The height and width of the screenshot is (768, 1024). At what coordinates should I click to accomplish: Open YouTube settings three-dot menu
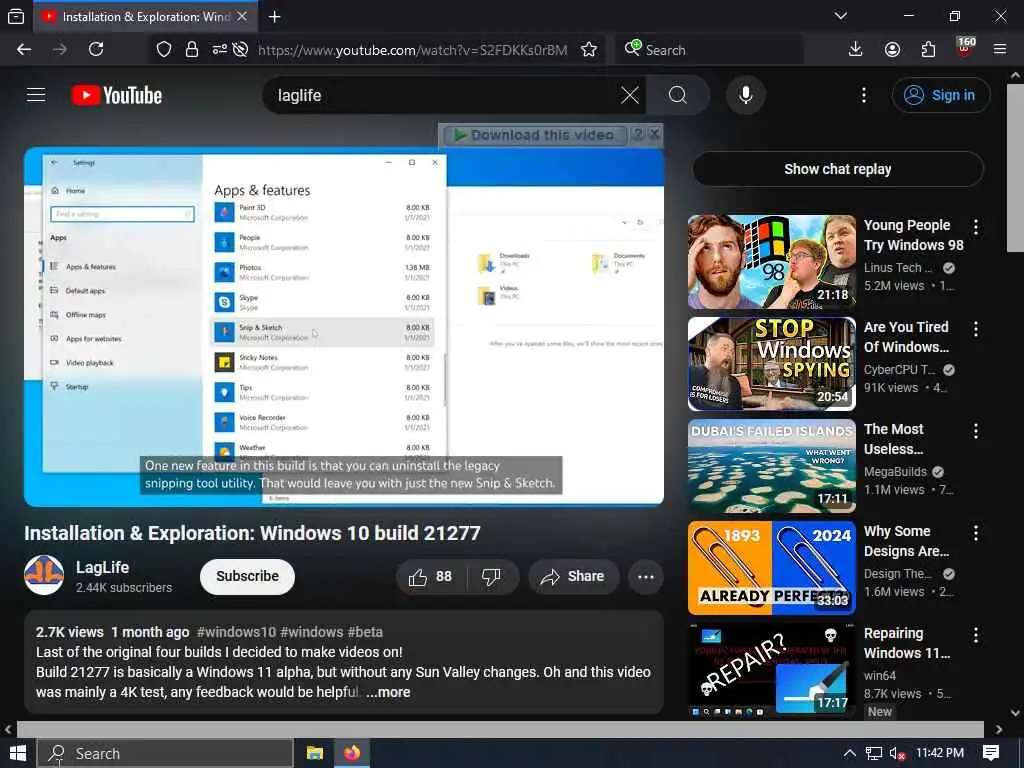point(863,95)
